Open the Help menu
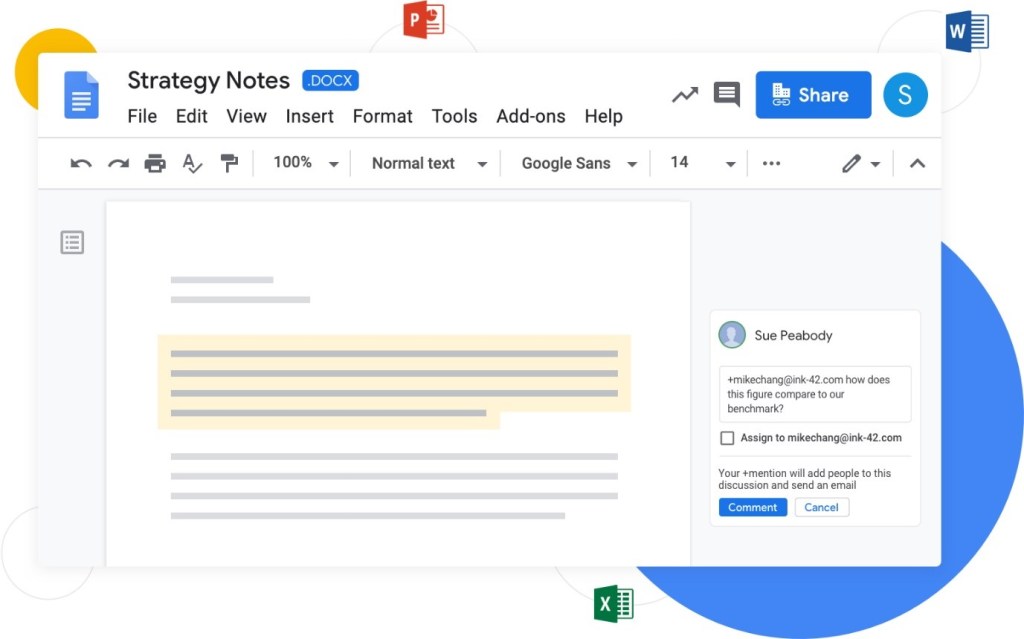This screenshot has width=1024, height=639. (603, 116)
